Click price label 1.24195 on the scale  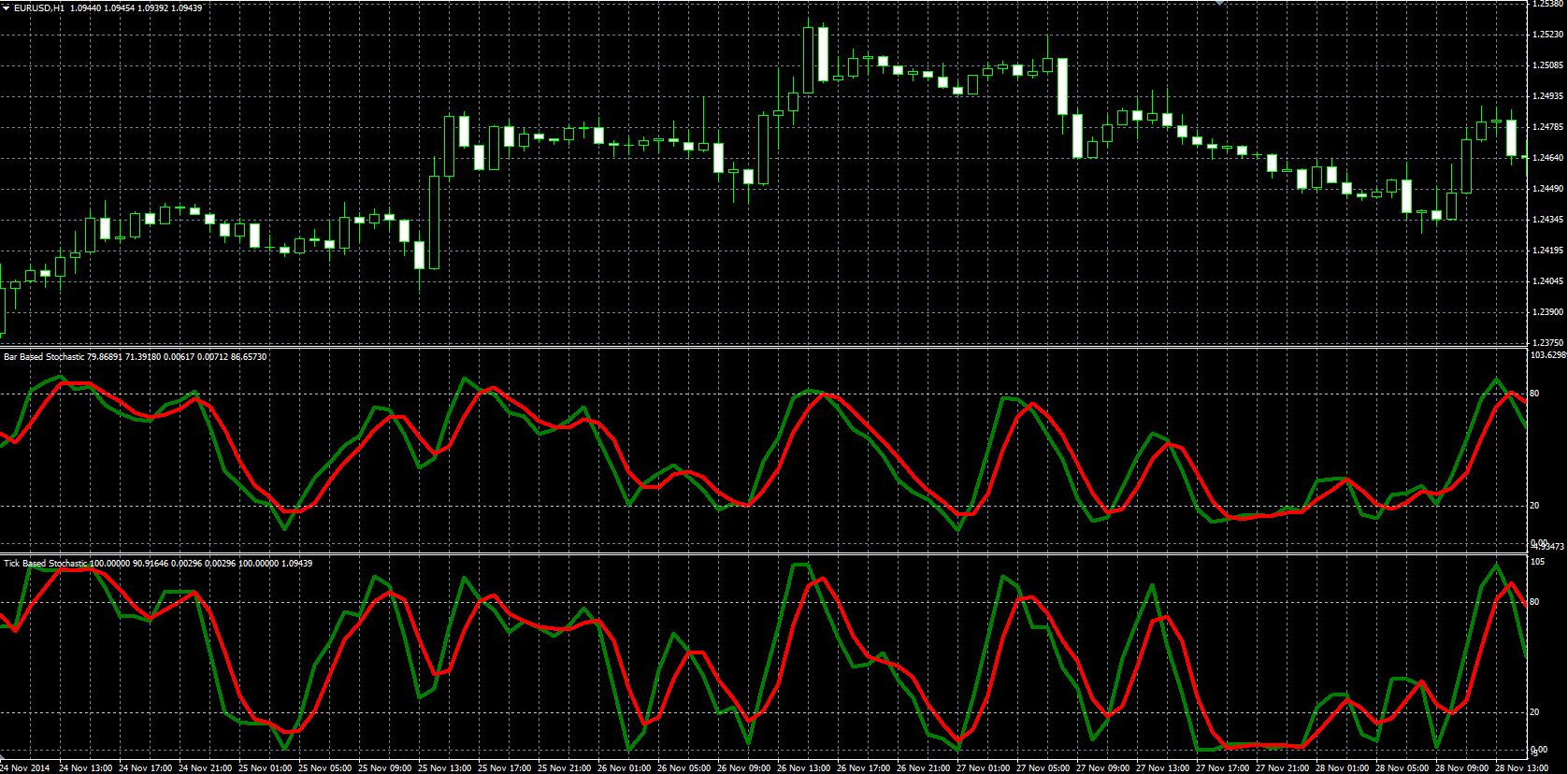[x=1547, y=251]
